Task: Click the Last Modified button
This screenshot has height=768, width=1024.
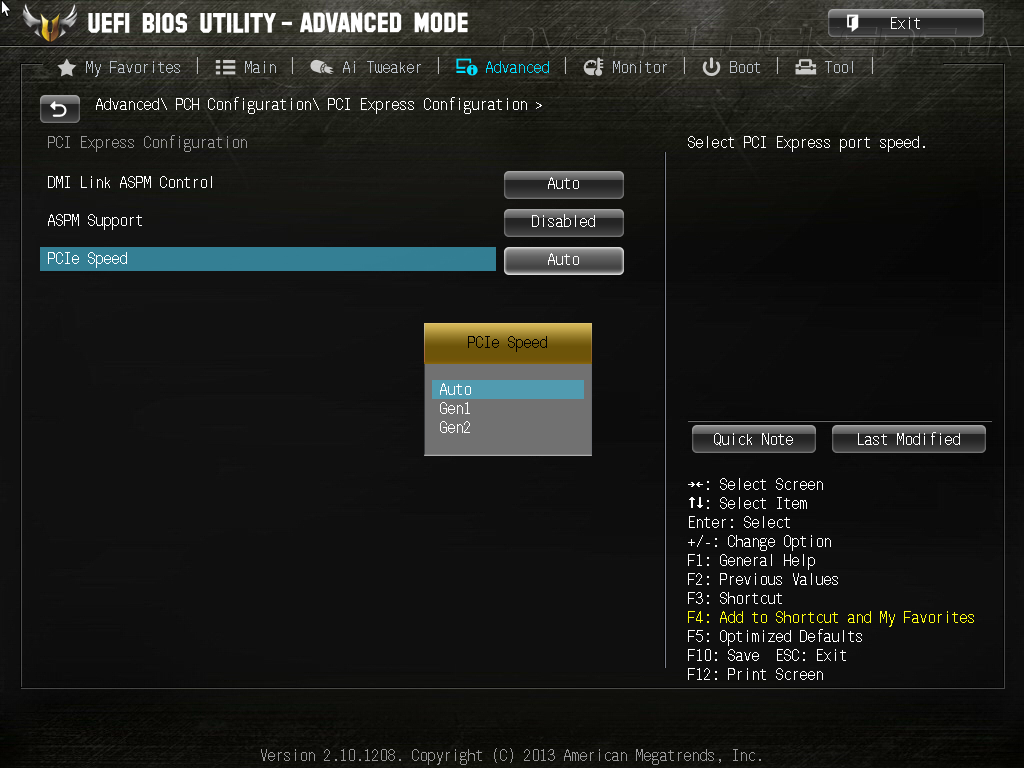Action: click(908, 439)
